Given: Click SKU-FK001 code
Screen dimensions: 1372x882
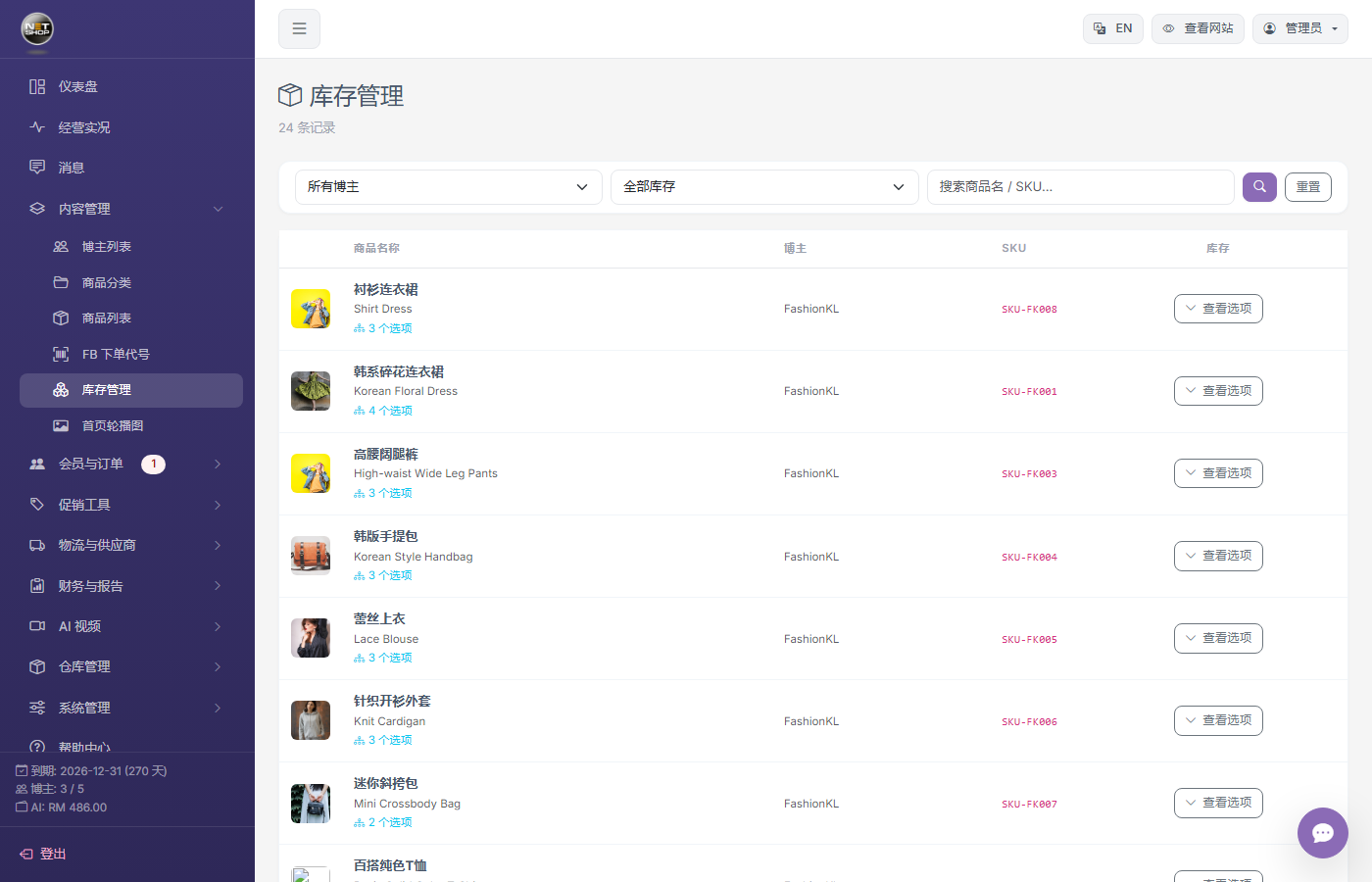Looking at the screenshot, I should pyautogui.click(x=1029, y=392).
